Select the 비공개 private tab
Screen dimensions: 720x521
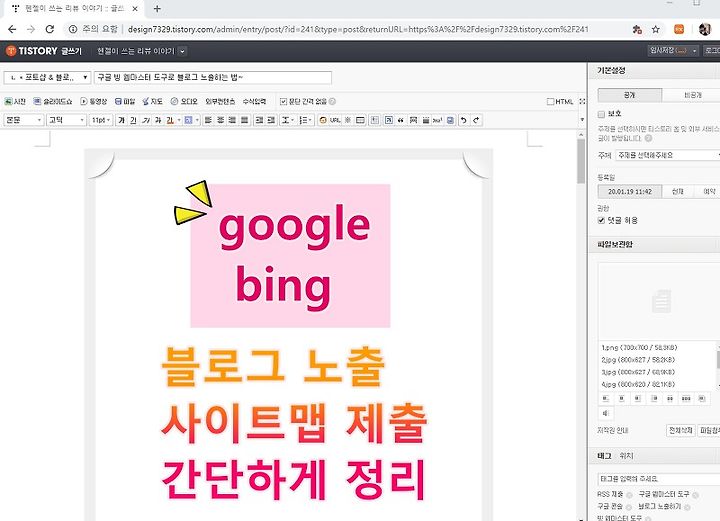click(692, 95)
